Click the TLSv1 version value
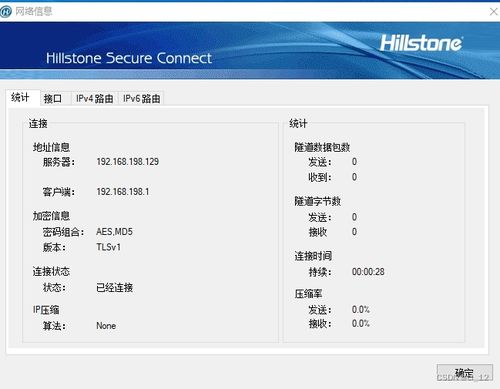500x389 pixels. pos(108,247)
